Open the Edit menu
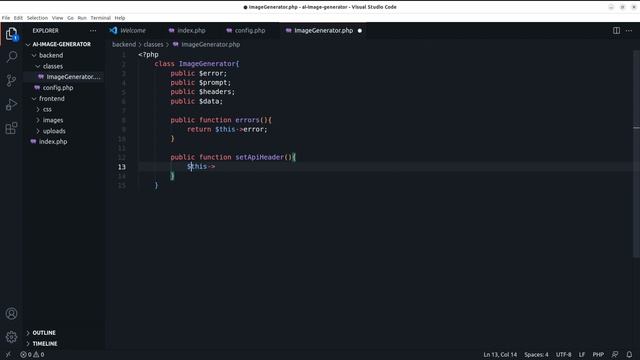The width and height of the screenshot is (640, 360). pyautogui.click(x=18, y=18)
